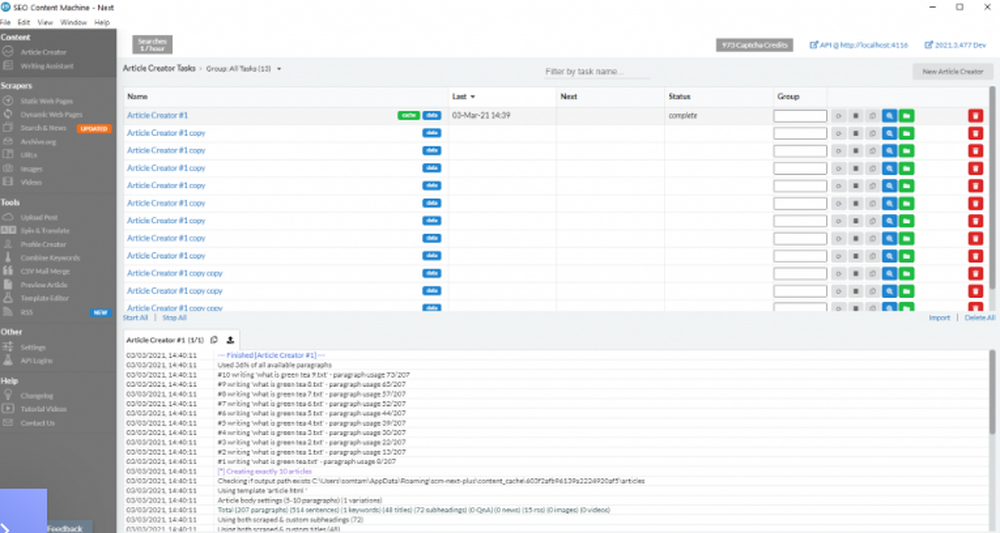Select the 'complete' status cell
The width and height of the screenshot is (1000, 533).
coord(682,115)
